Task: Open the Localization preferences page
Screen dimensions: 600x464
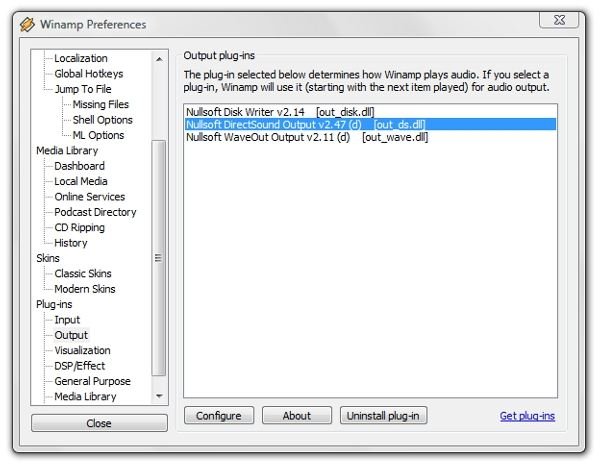Action: tap(81, 58)
